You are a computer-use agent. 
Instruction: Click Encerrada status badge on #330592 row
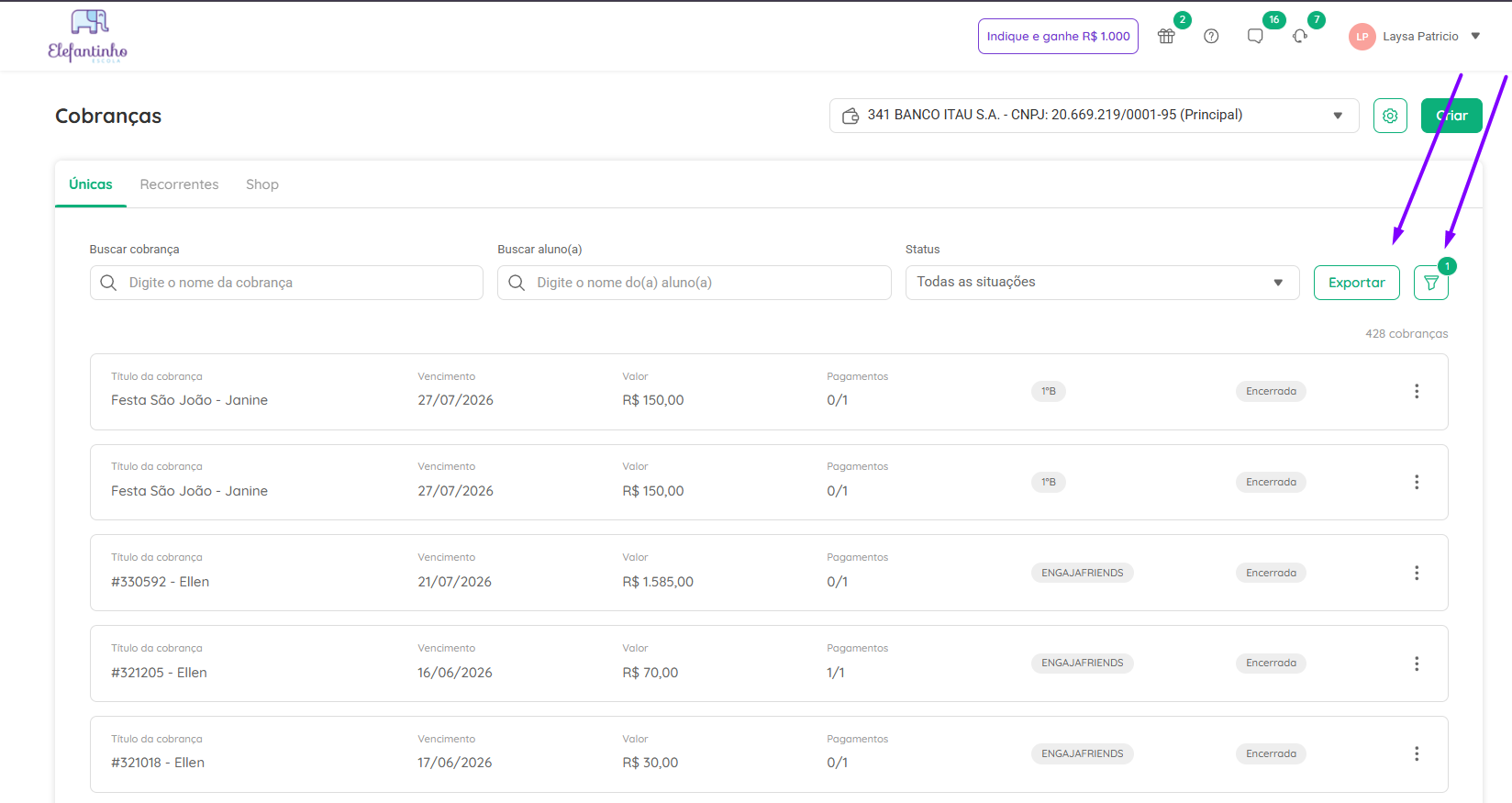[1271, 573]
